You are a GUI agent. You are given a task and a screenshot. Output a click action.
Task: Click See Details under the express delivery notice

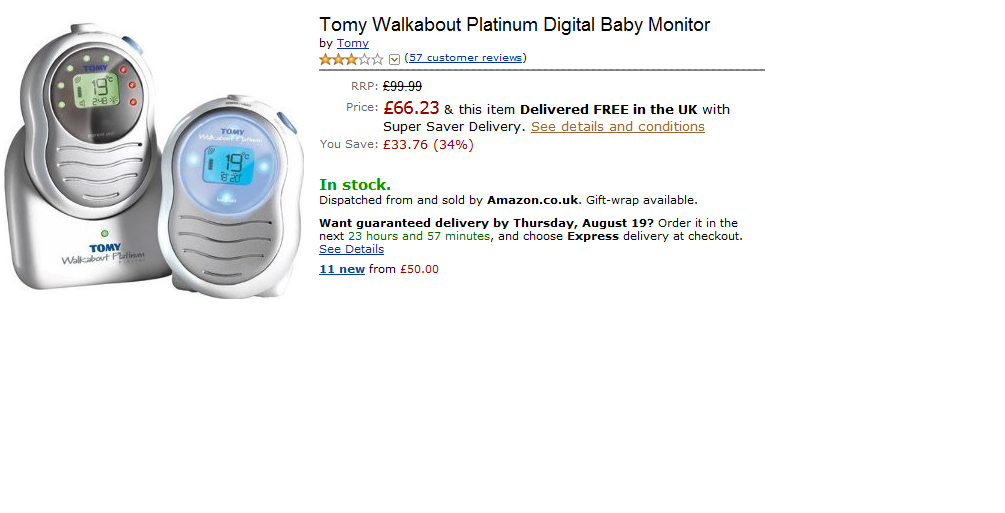coord(351,249)
